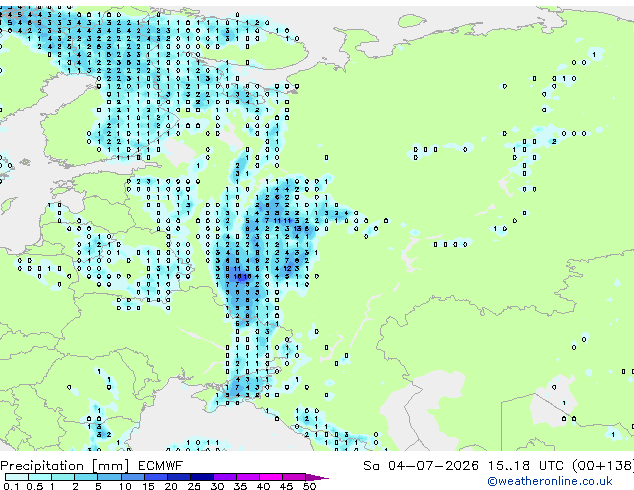This screenshot has height=490, width=634.
Task: Click the weatheronline.co.uk copyright link
Action: coord(549,481)
